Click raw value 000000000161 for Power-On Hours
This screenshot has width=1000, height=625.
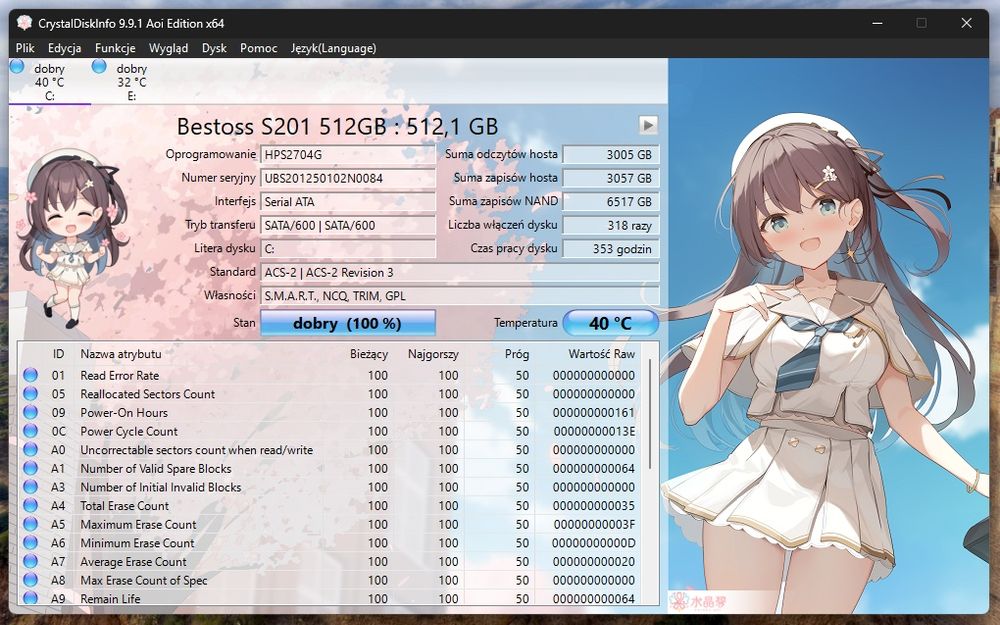[x=594, y=412]
